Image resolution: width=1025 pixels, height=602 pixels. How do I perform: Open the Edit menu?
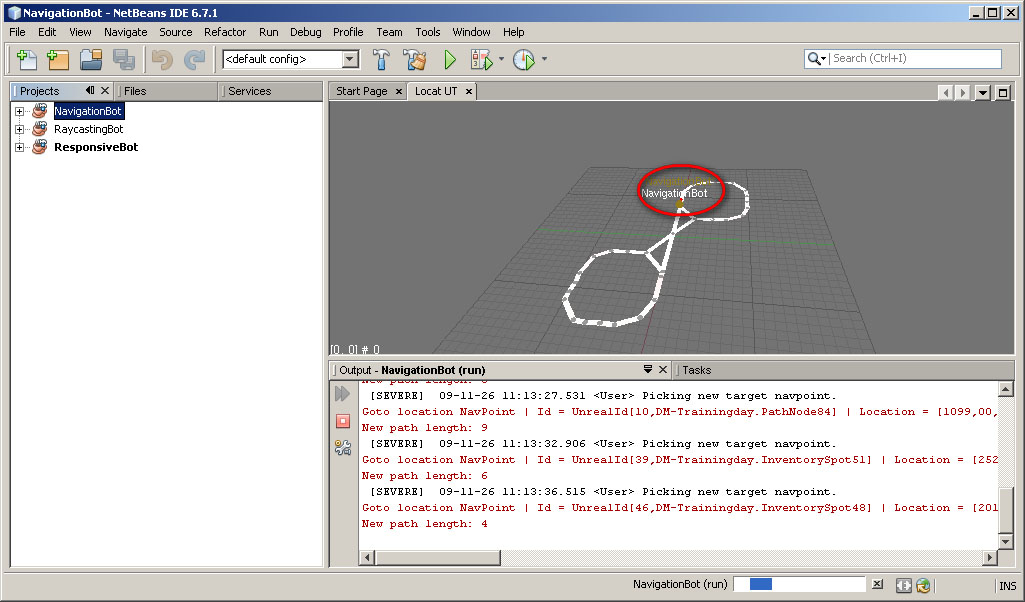pyautogui.click(x=47, y=32)
